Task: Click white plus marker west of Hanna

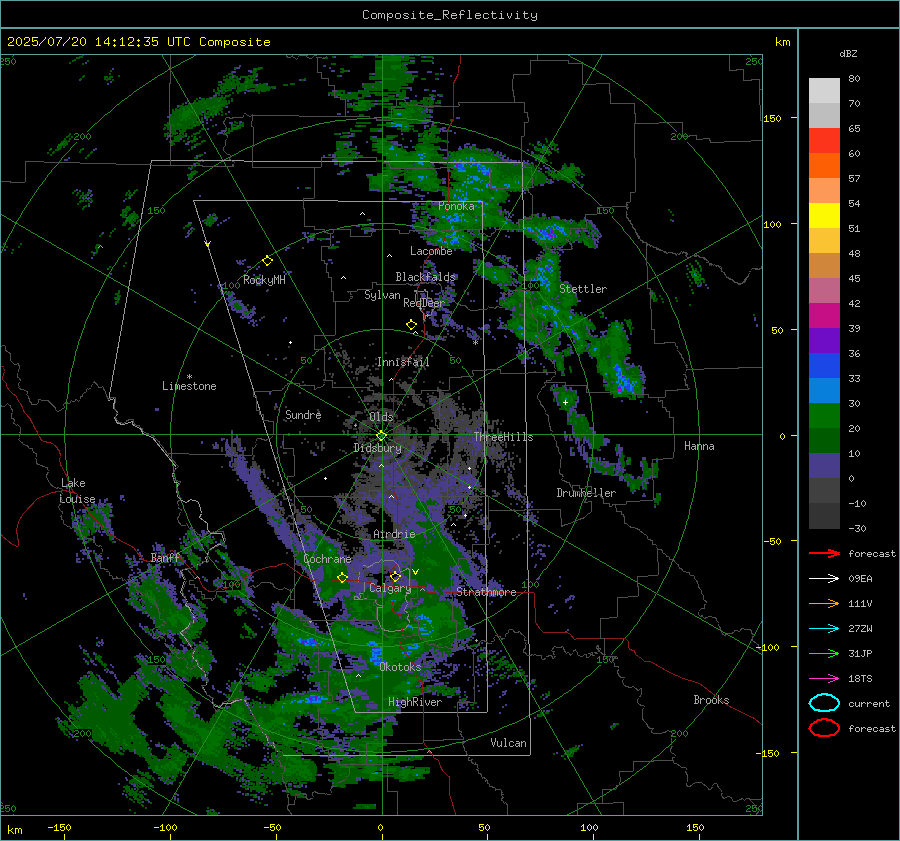Action: (565, 402)
